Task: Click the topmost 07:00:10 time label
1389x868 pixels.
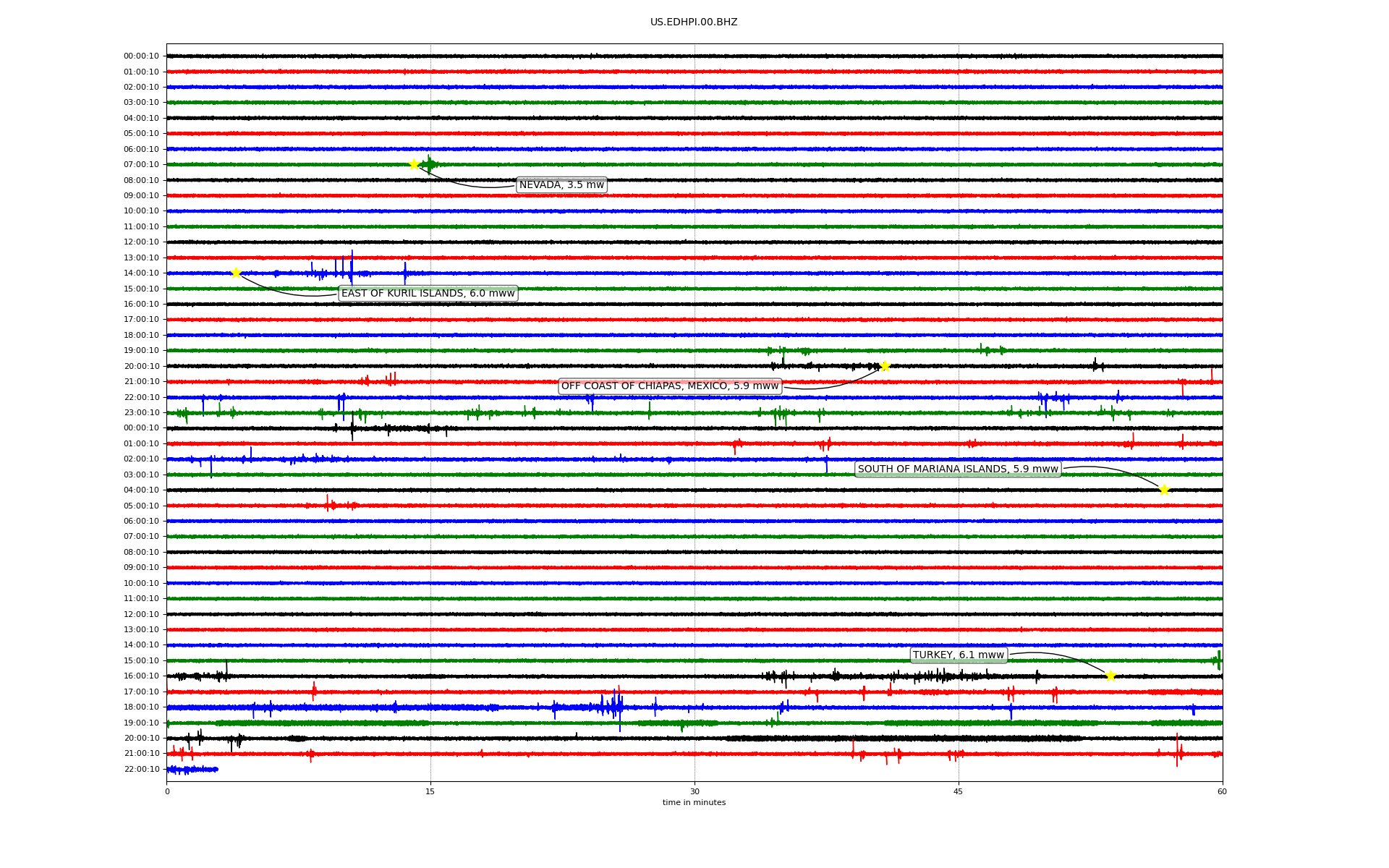Action: 141,165
